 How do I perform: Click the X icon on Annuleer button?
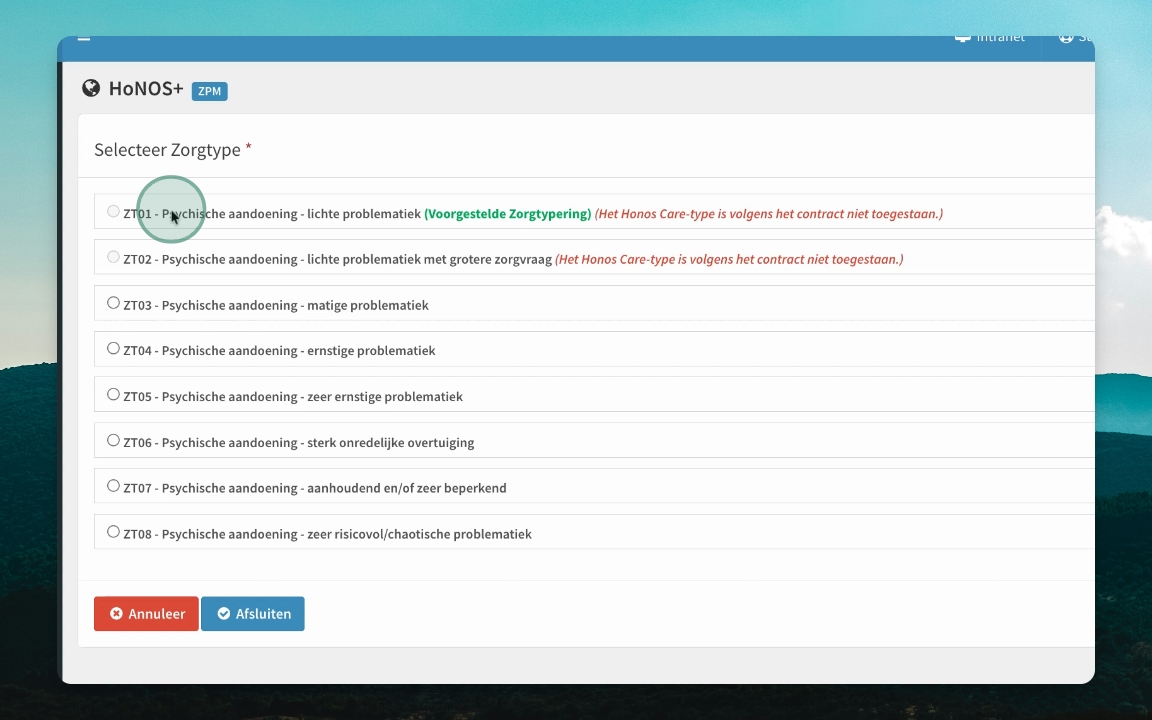[116, 613]
